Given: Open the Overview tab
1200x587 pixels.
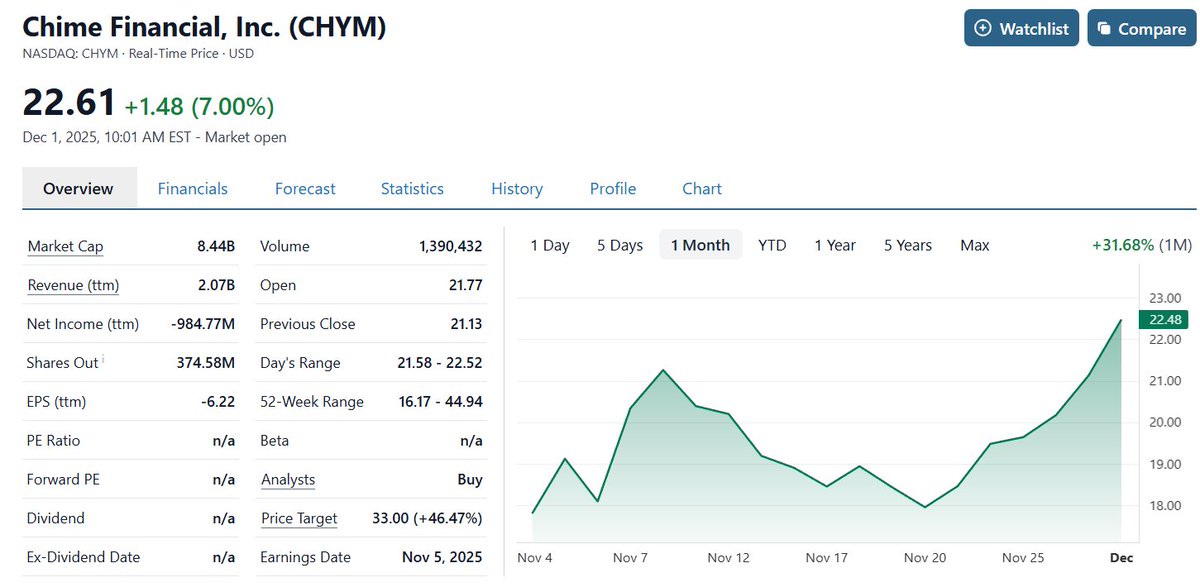Looking at the screenshot, I should tap(79, 188).
